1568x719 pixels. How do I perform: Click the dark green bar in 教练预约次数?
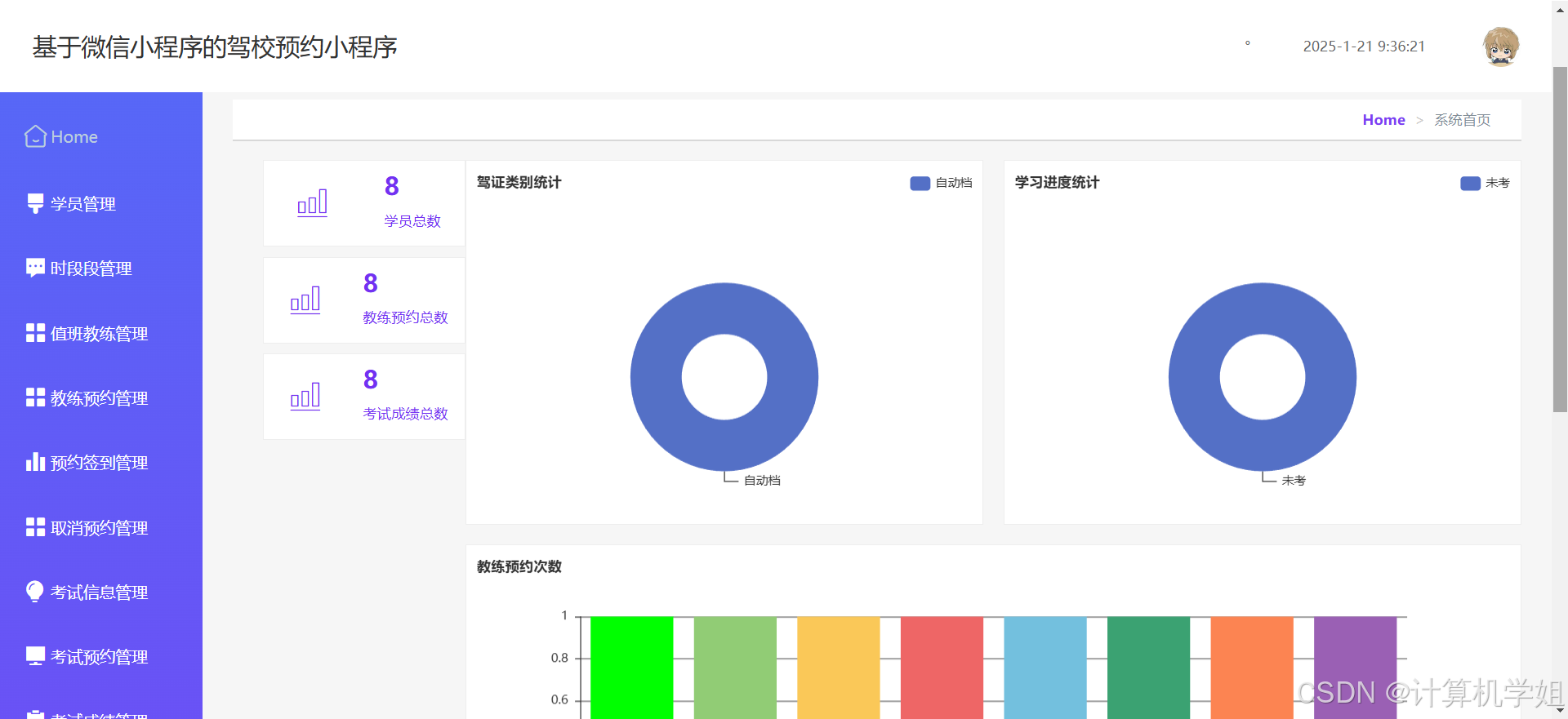[x=1148, y=668]
